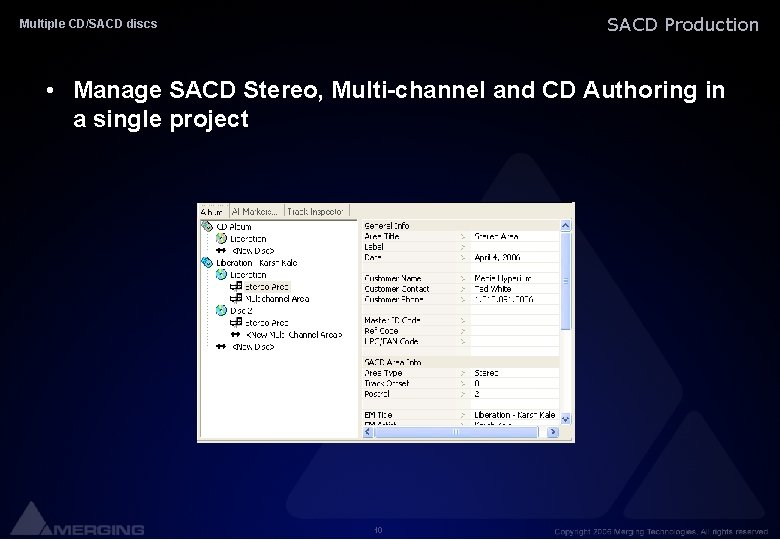Click the Date row arrow marker
The image size is (780, 540).
(463, 258)
